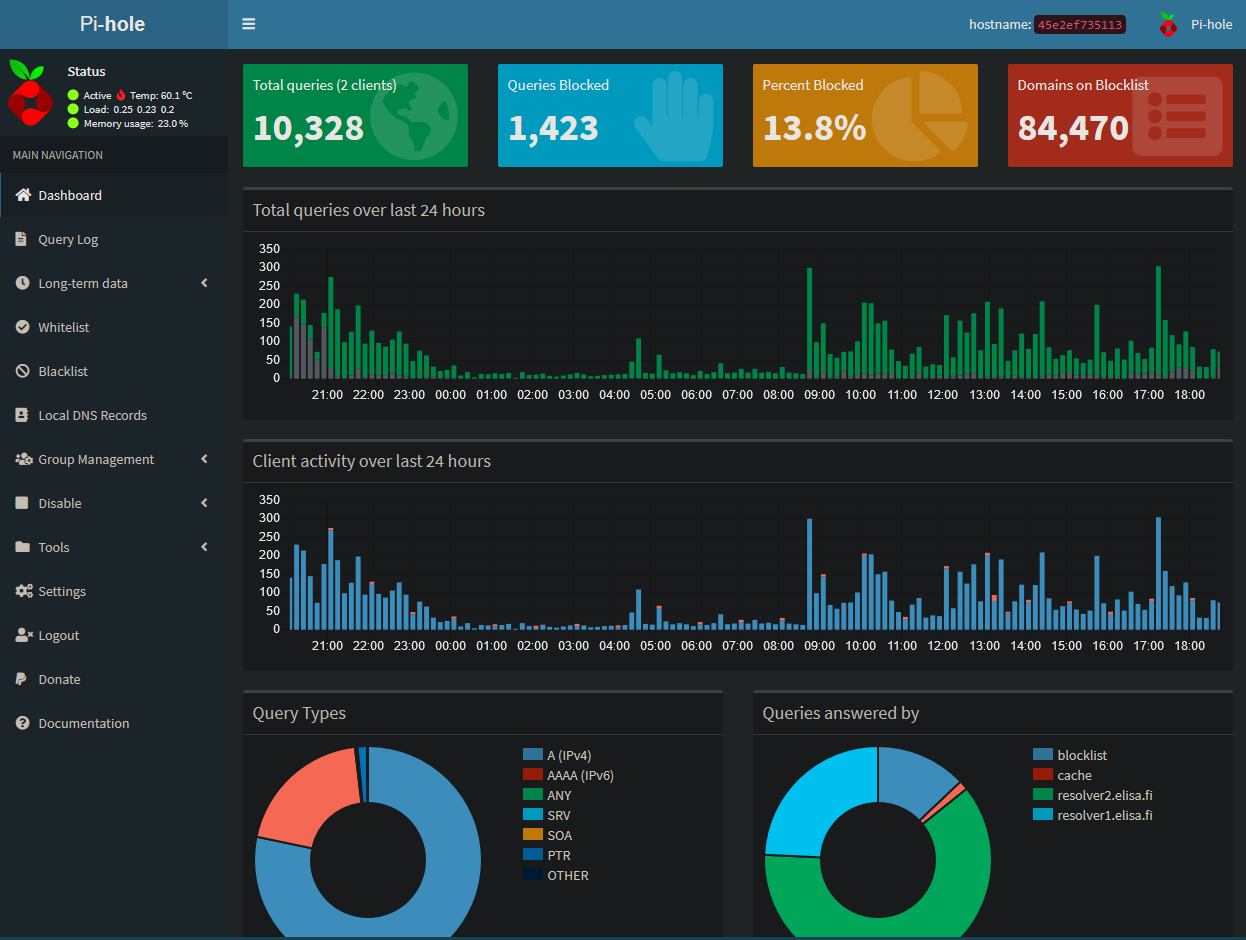Open the Documentation link
This screenshot has height=940, width=1246.
[114, 723]
